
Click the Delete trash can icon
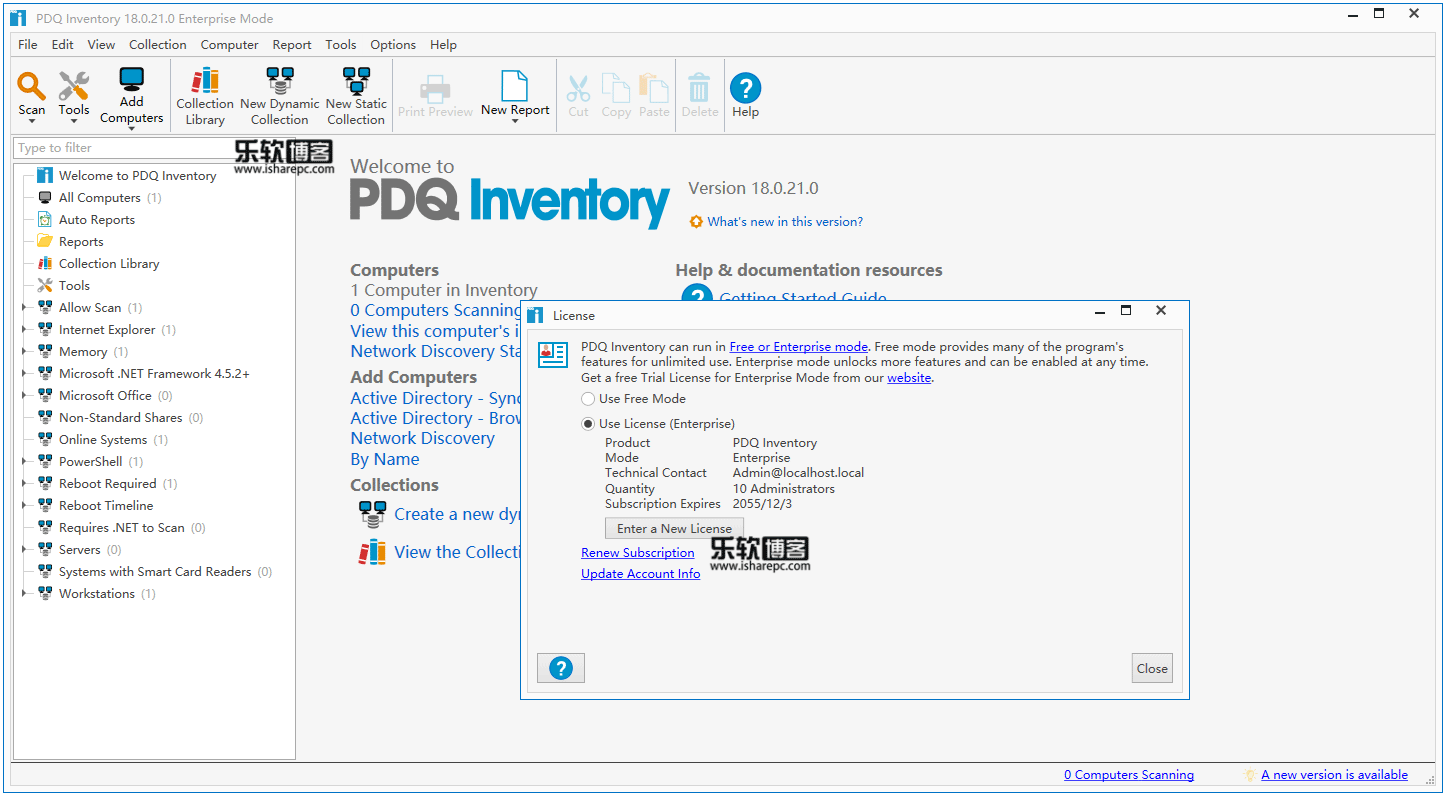click(x=700, y=88)
